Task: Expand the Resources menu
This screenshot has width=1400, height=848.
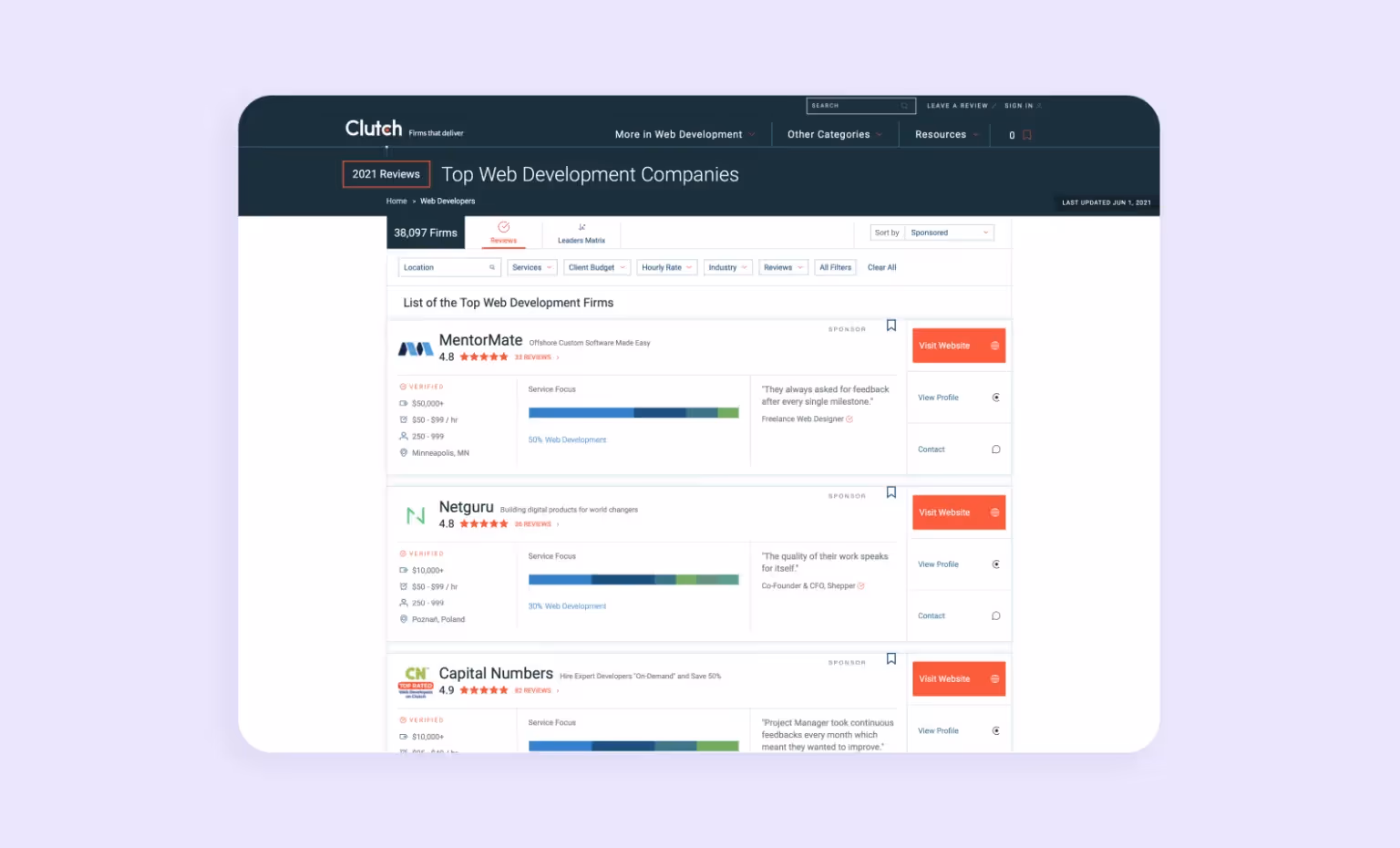Action: tap(947, 134)
